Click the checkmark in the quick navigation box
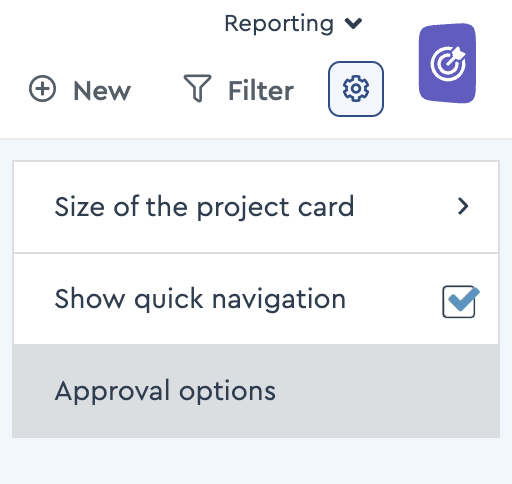 click(x=464, y=299)
